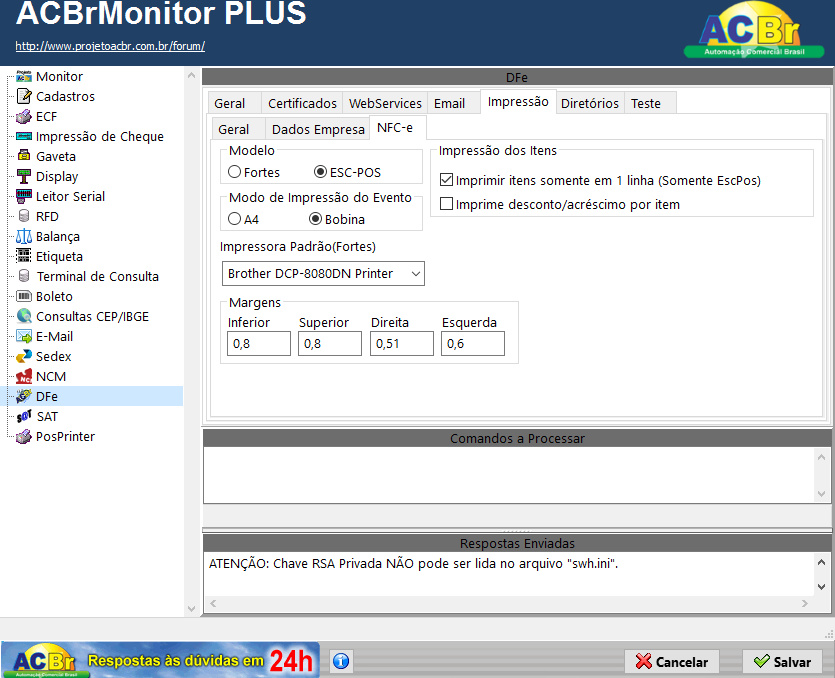Click the ACBr logo in header

coord(753,30)
